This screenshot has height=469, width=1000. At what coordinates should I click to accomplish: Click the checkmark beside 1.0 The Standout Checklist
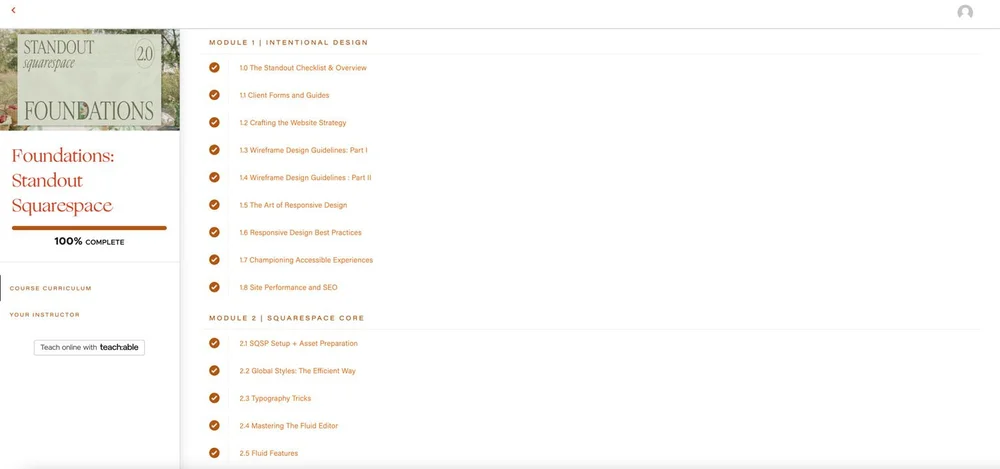214,68
